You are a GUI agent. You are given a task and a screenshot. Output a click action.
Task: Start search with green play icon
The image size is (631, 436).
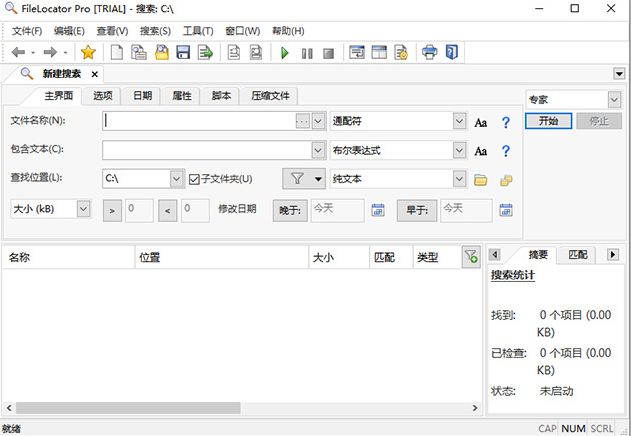pos(285,52)
